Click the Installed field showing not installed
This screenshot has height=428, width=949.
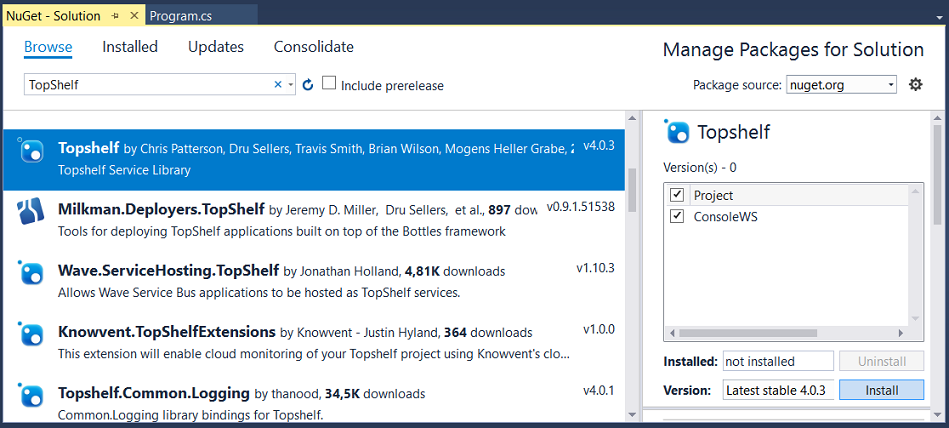(777, 361)
